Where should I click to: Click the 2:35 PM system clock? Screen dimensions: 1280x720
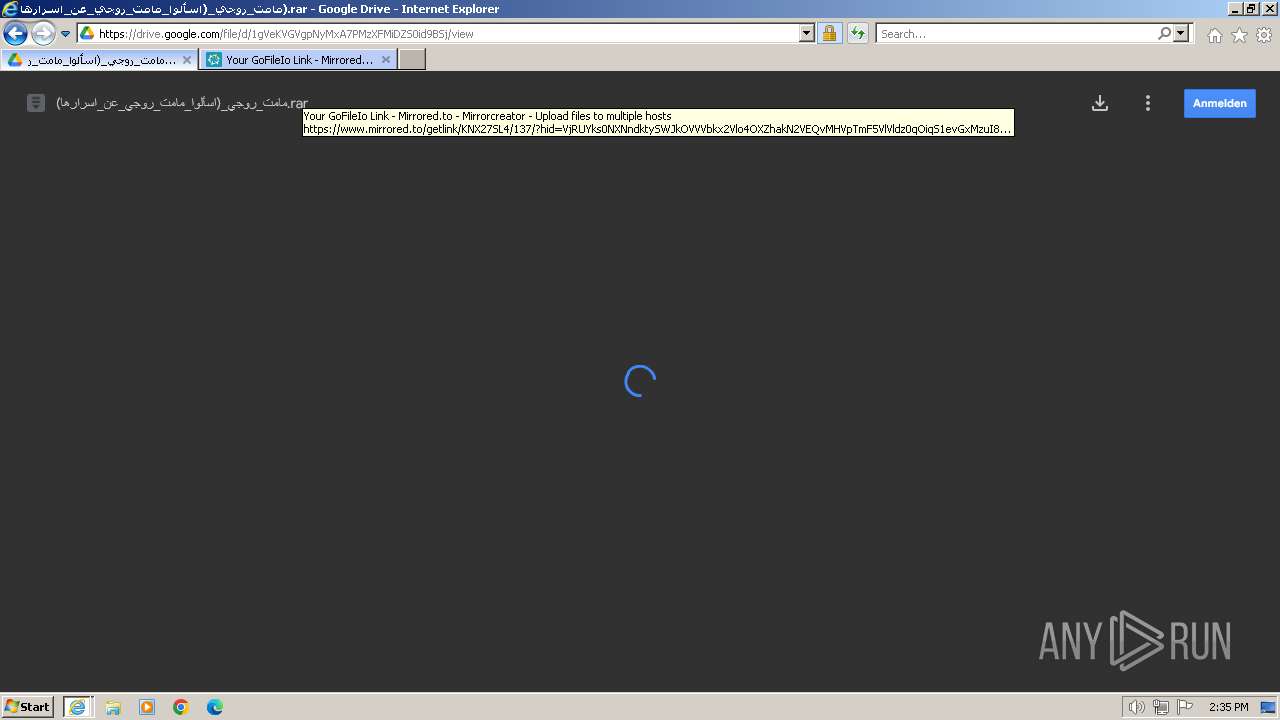pyautogui.click(x=1228, y=707)
